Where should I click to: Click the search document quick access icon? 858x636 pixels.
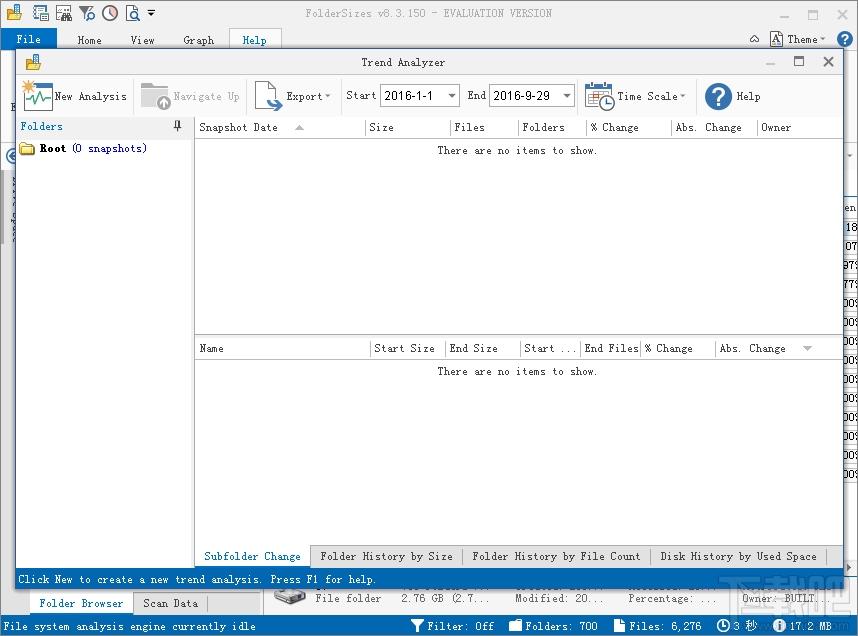point(132,13)
